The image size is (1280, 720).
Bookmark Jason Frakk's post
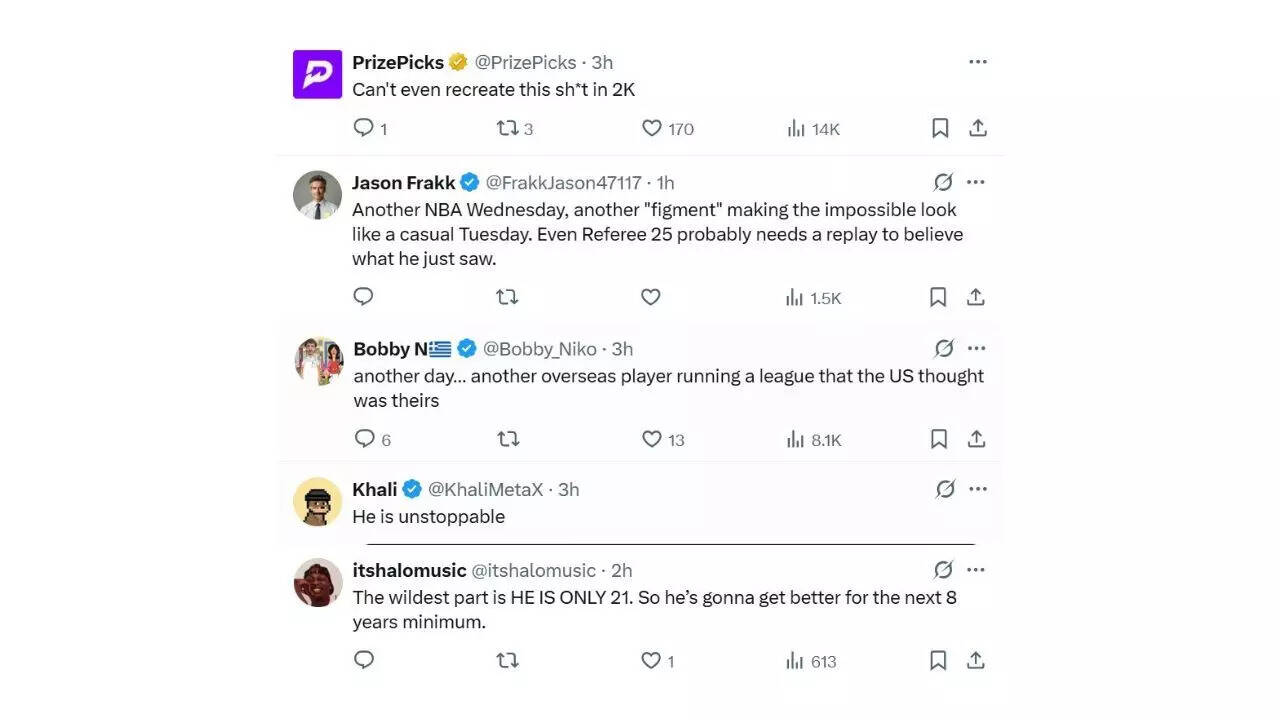pos(937,296)
